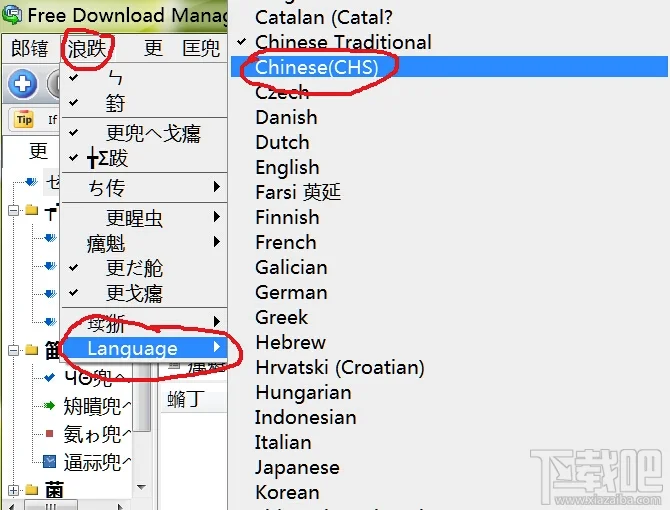The width and height of the screenshot is (670, 510).
Task: Expand the 菌 folder node
Action: coord(14,490)
